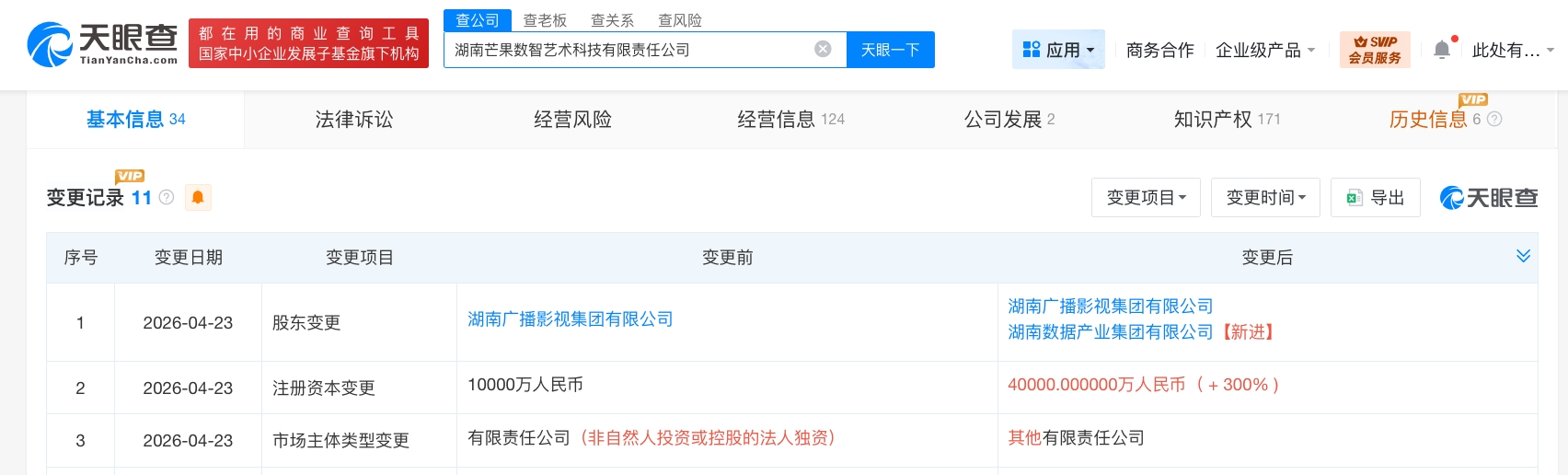Open the 变更项目 filter dropdown

tap(1146, 198)
